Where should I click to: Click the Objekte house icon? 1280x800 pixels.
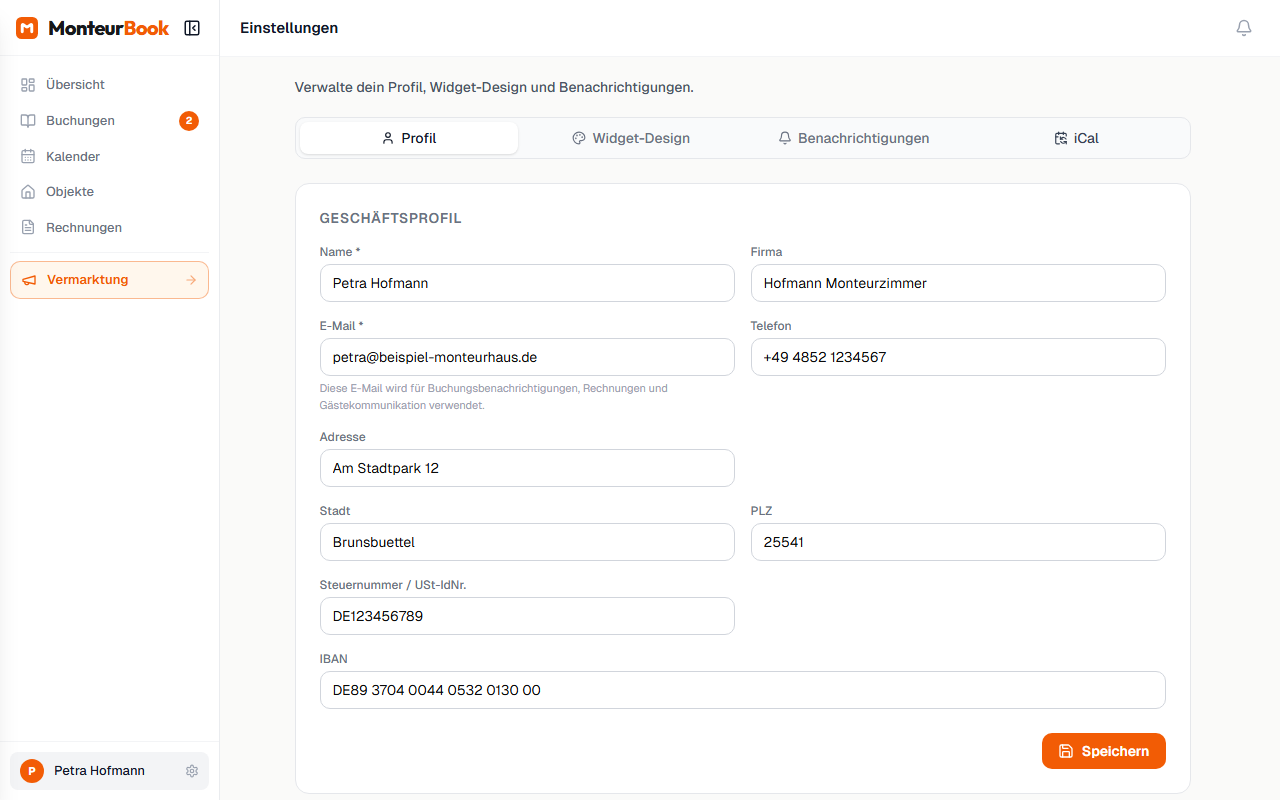(28, 192)
